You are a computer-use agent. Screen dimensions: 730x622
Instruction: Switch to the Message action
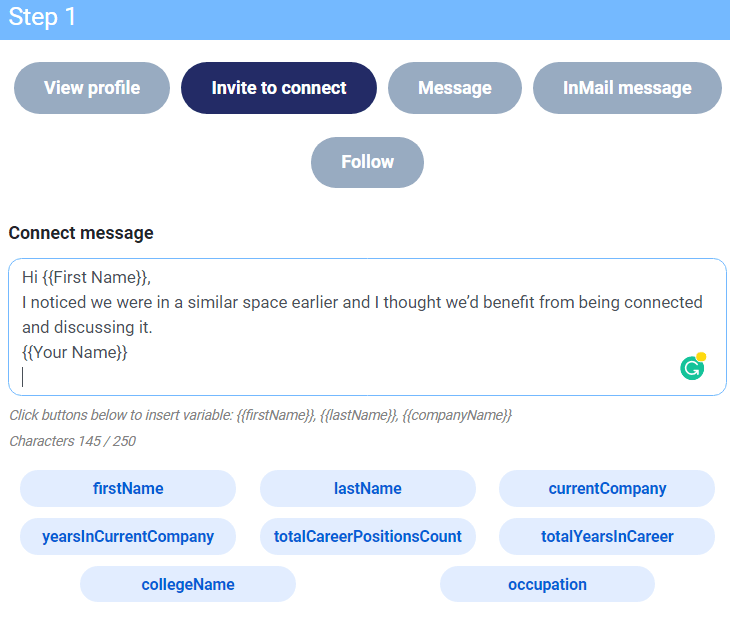(x=455, y=88)
